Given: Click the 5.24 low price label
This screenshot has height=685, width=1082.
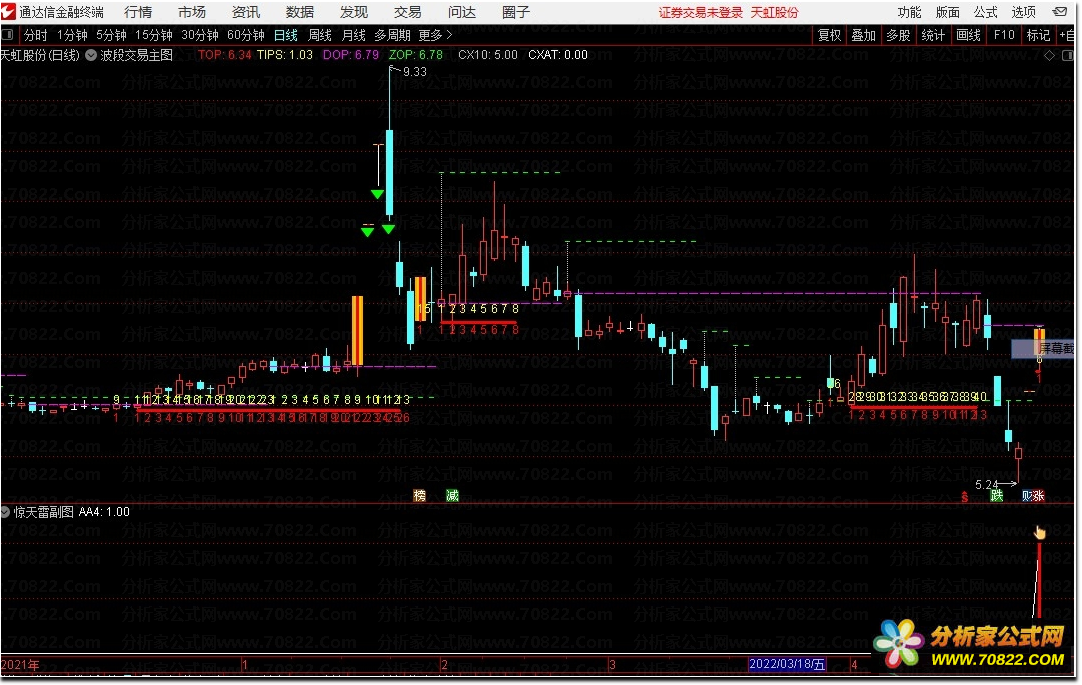Looking at the screenshot, I should [x=987, y=484].
